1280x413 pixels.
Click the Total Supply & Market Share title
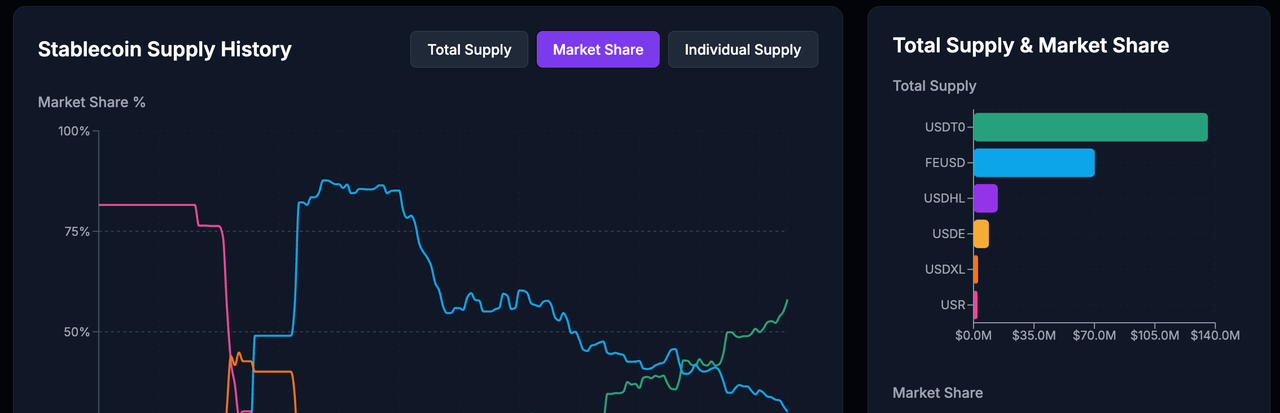point(1030,45)
